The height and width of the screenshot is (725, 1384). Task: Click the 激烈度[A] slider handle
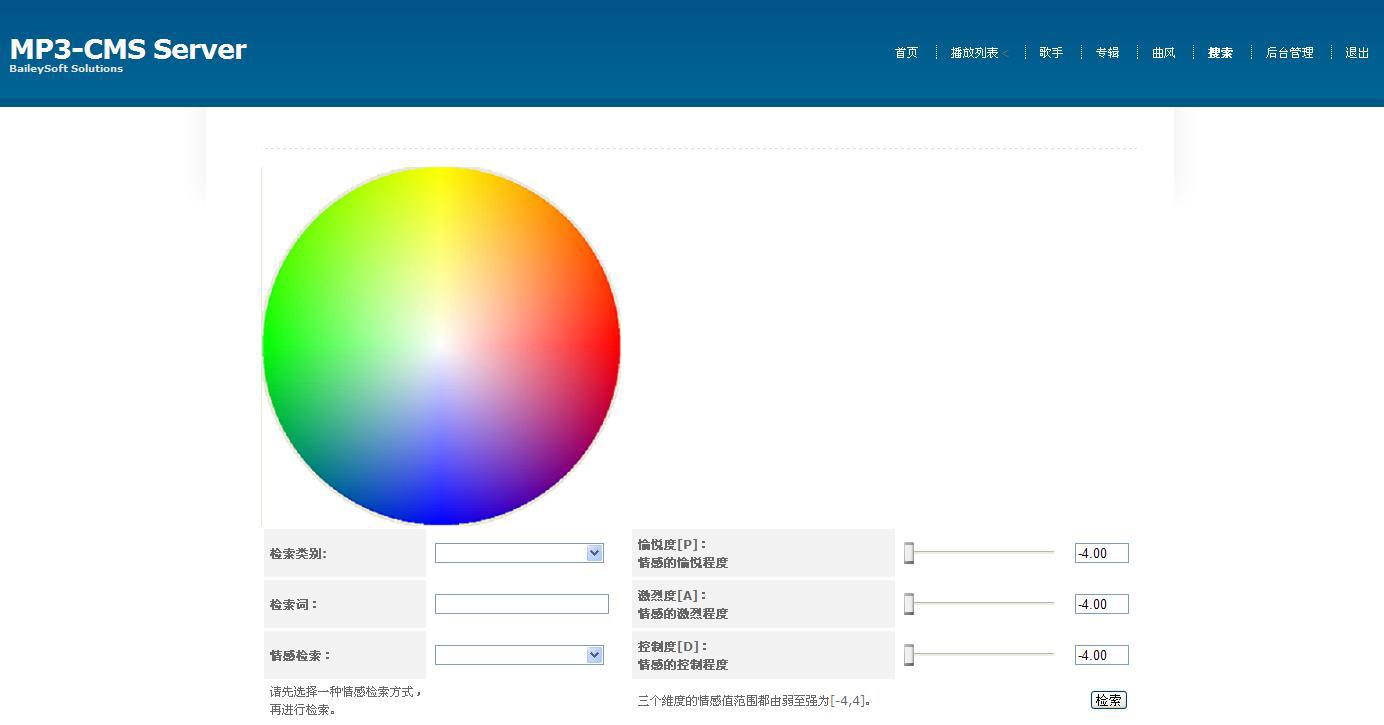coord(909,604)
